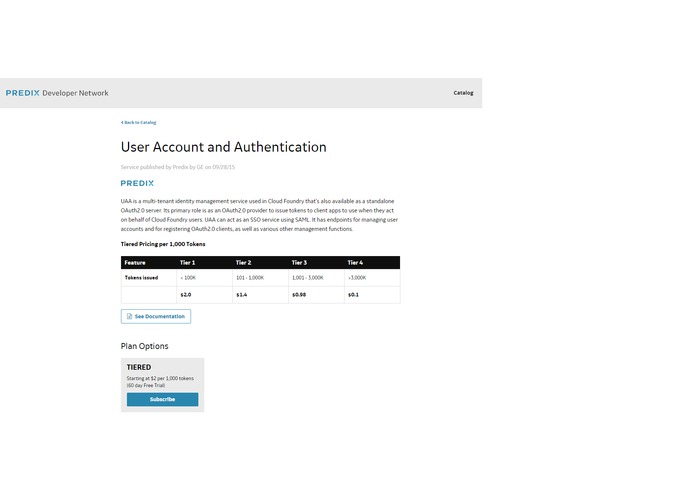Click the PREDIX Developer Network logo
Image resolution: width=695 pixels, height=494 pixels.
coord(57,93)
